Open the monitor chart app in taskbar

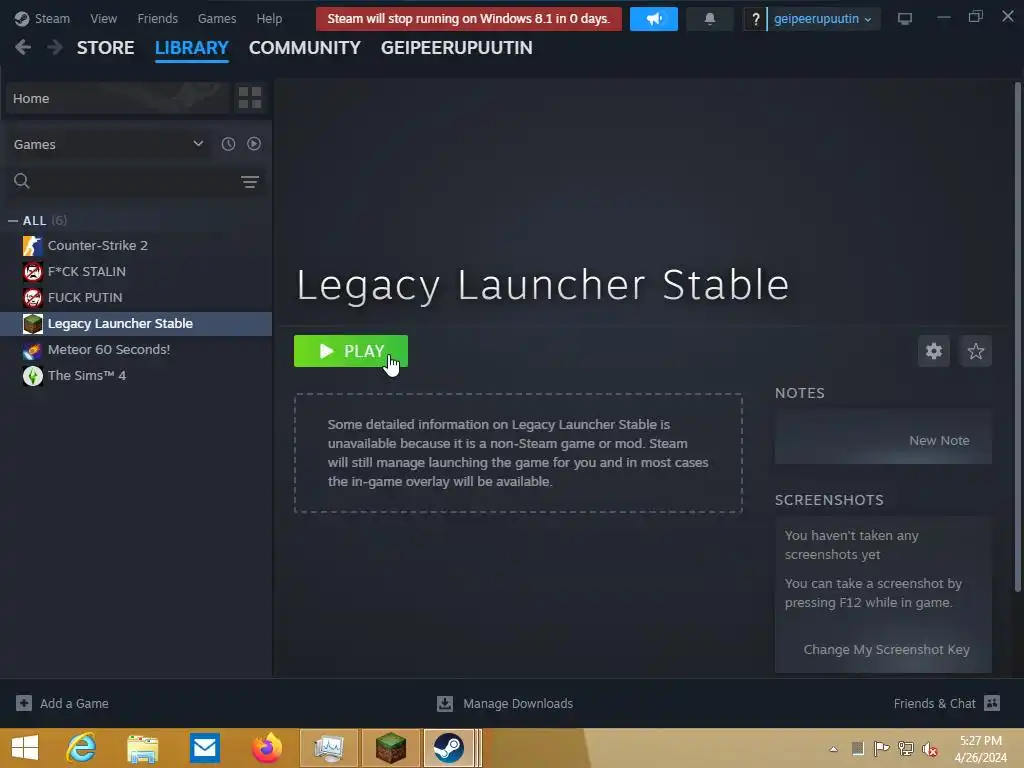click(328, 748)
